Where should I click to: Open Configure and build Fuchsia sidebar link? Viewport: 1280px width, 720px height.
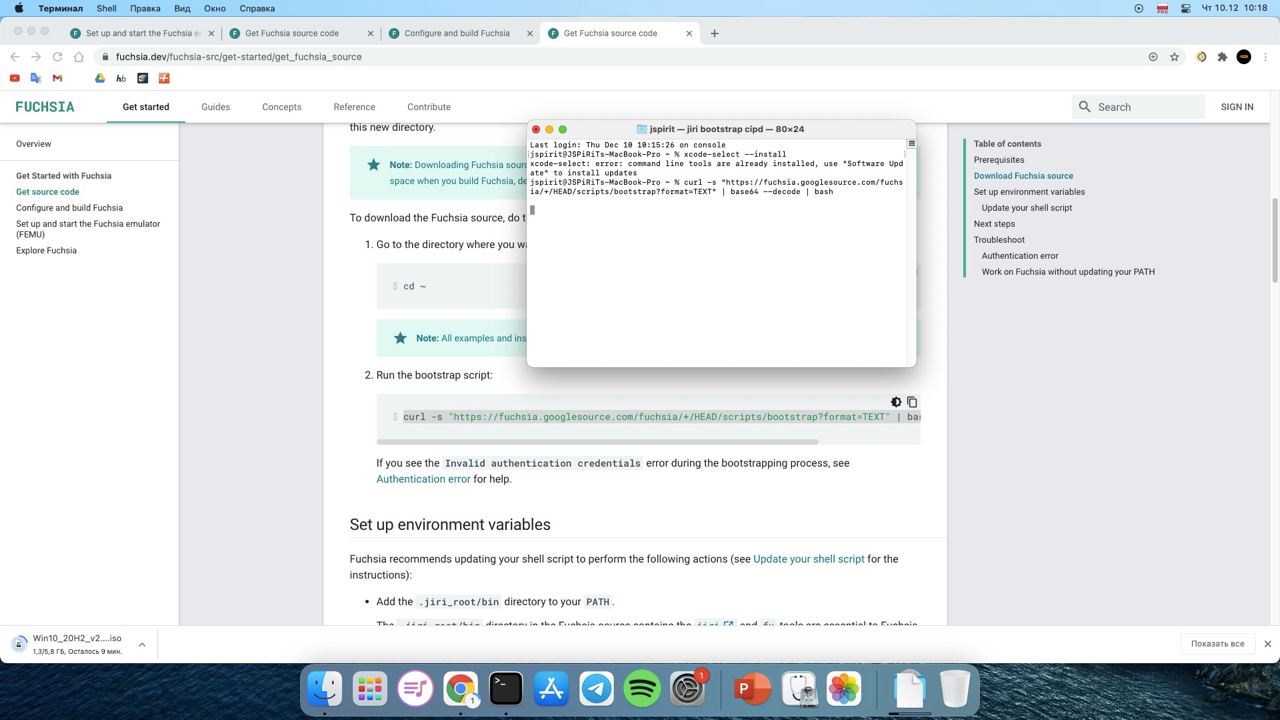(x=69, y=208)
